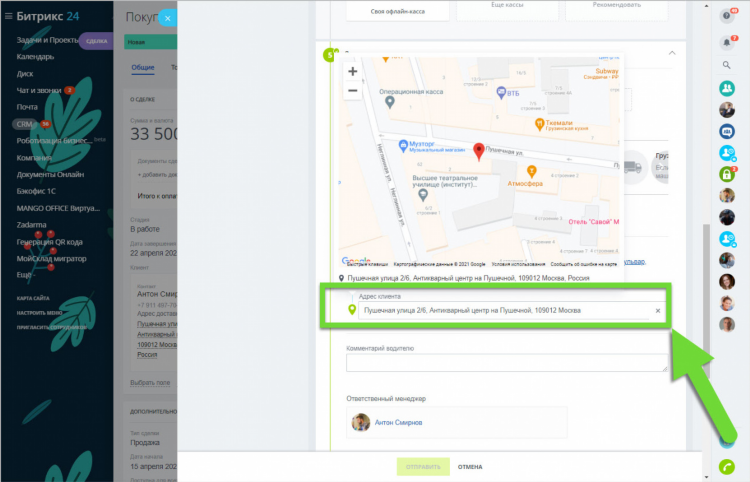Open the hamburger menu next to Битрикс 24
Image resolution: width=750 pixels, height=482 pixels.
pyautogui.click(x=8, y=16)
